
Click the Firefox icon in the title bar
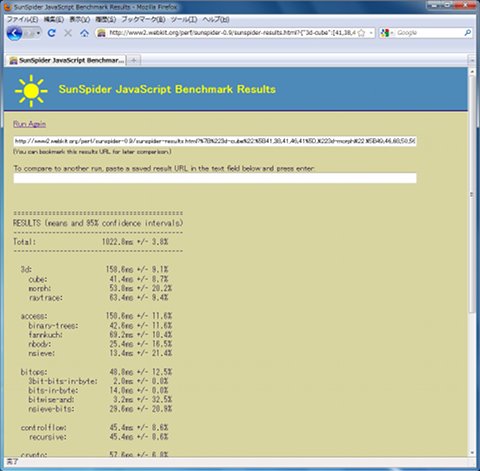tap(8, 7)
